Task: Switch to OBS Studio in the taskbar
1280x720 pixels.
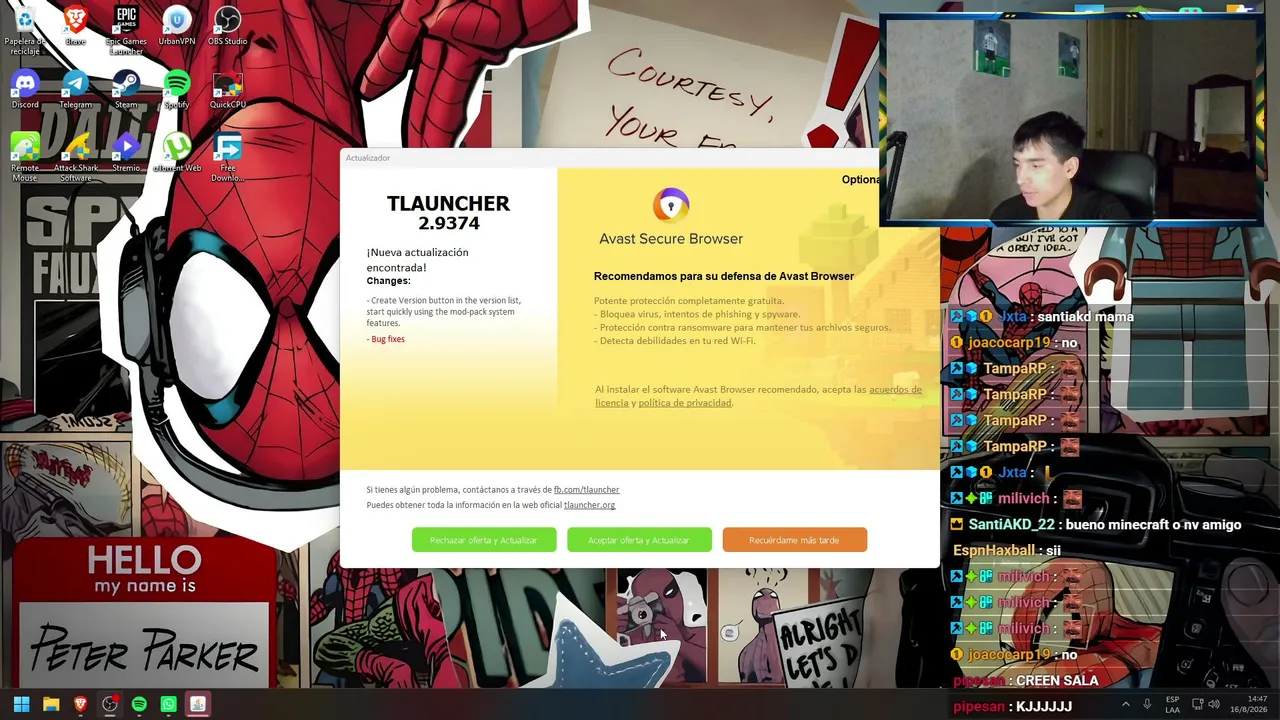Action: click(x=110, y=704)
